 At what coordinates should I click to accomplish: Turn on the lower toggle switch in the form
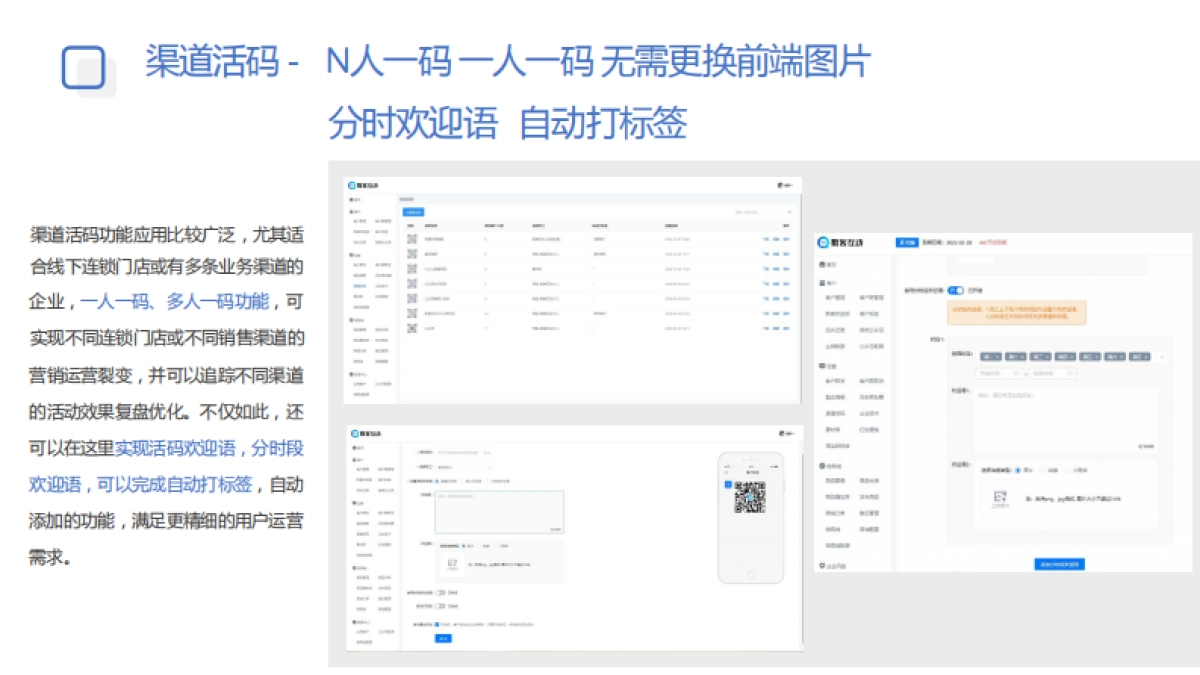click(441, 606)
